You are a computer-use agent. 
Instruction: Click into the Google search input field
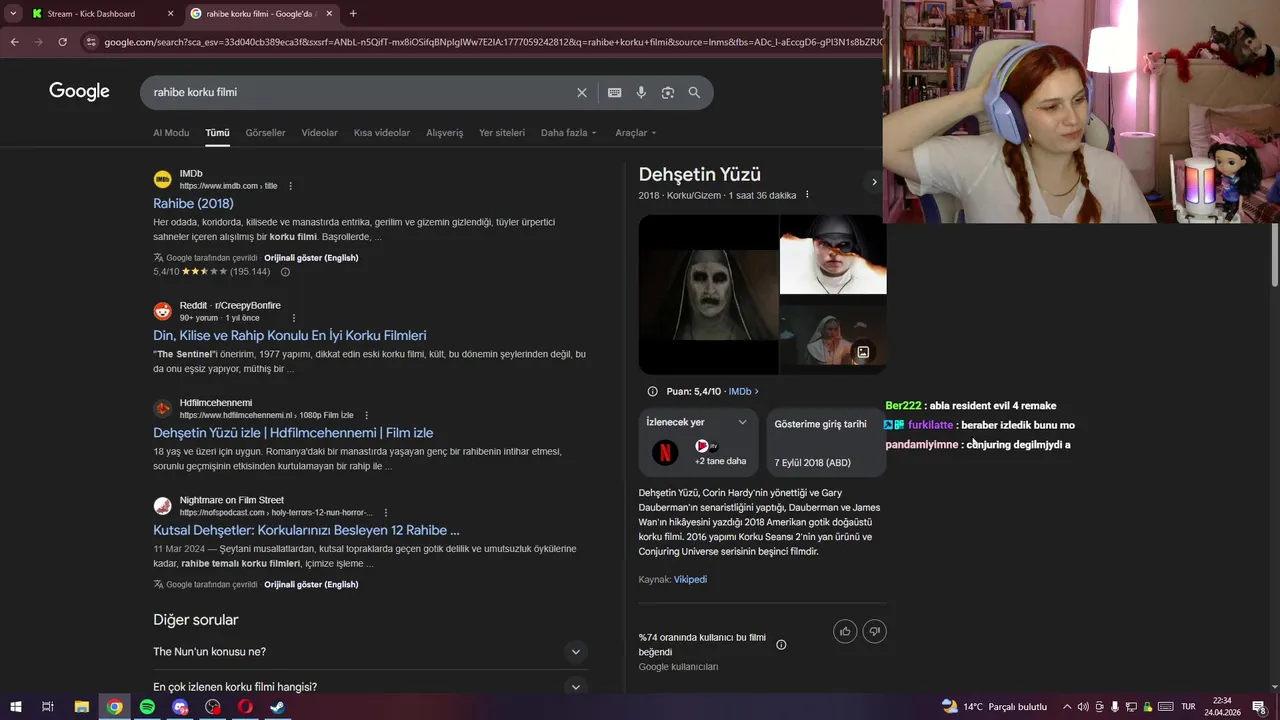[360, 92]
